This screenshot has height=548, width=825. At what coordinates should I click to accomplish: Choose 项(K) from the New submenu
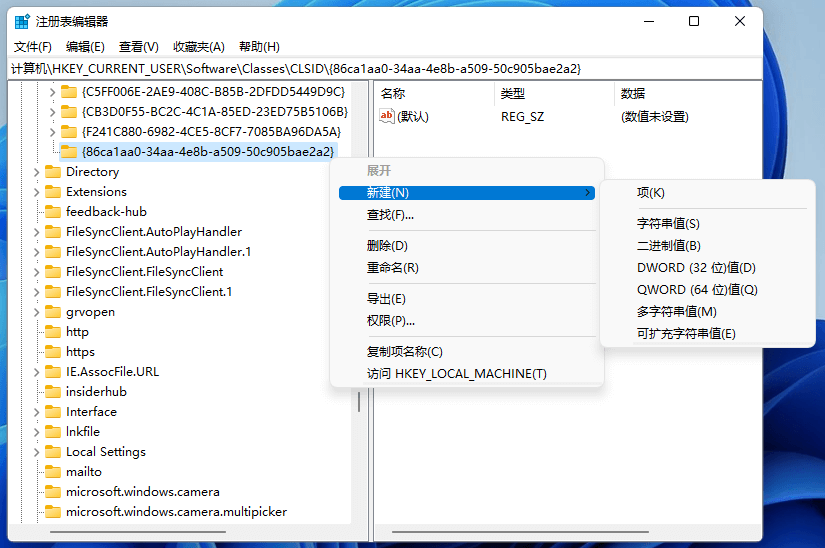coord(650,193)
